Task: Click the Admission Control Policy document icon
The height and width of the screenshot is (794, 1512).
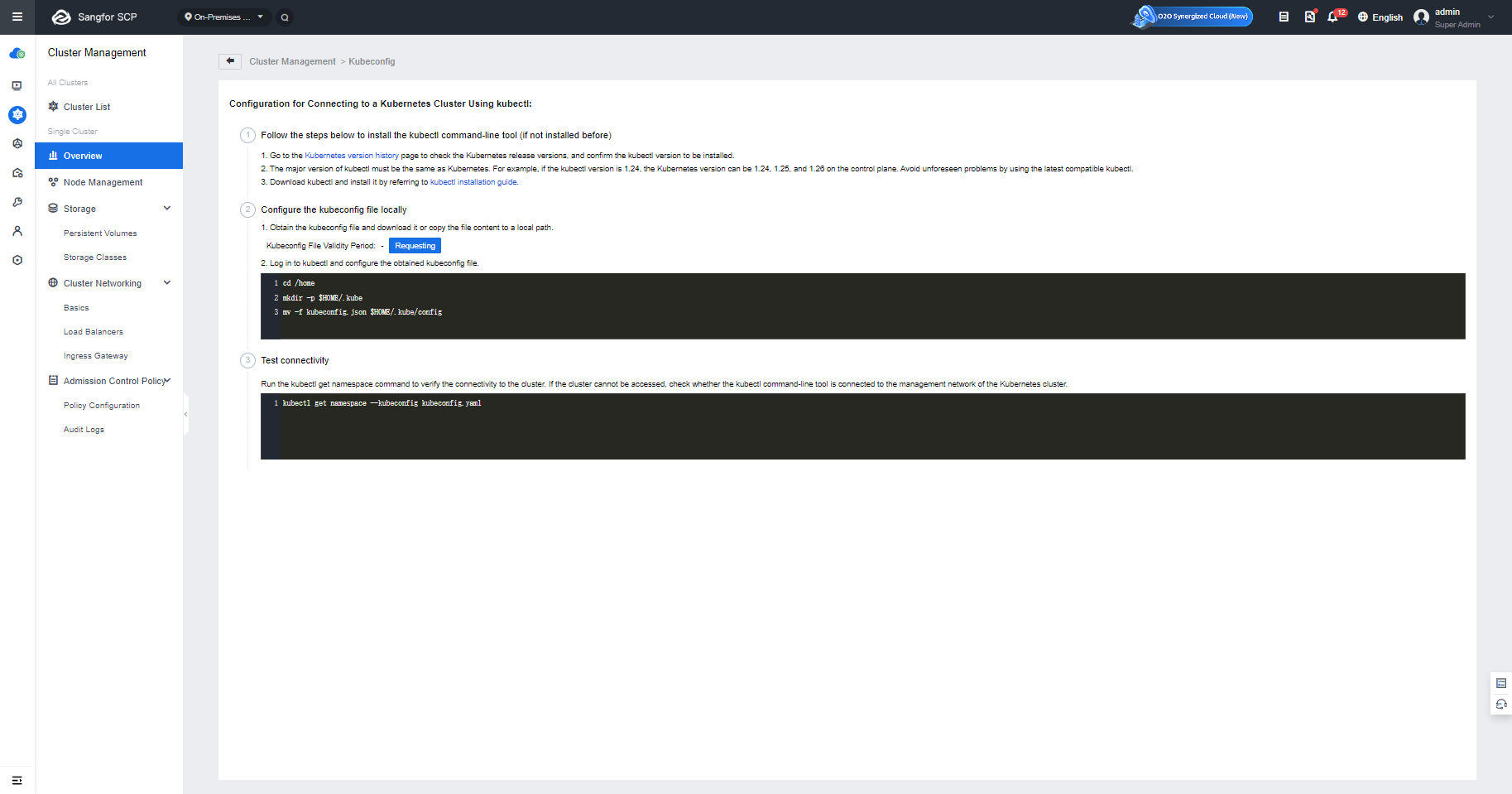Action: 54,381
